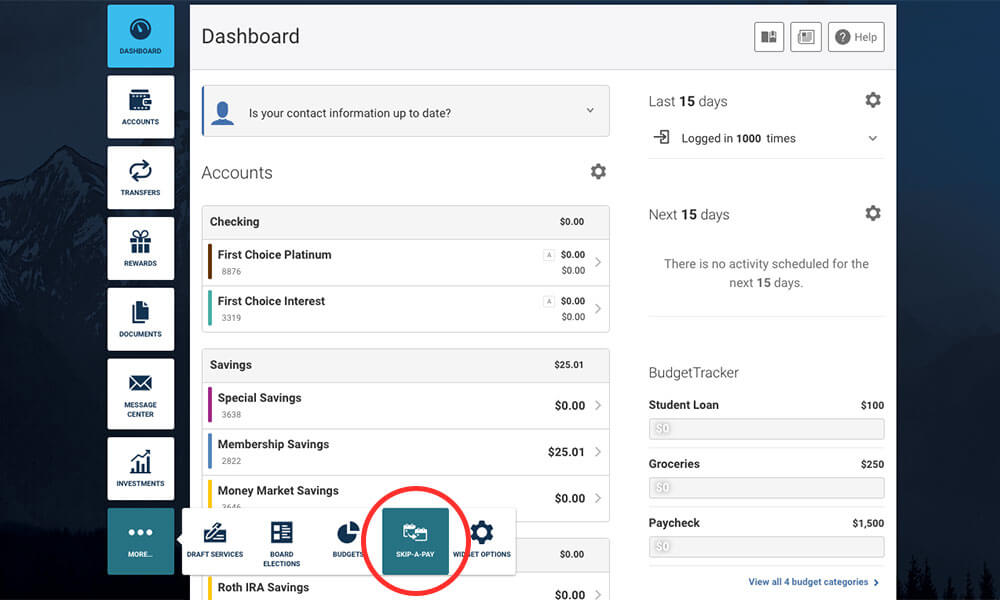1000x600 pixels.
Task: Open Widget Options gear item
Action: 482,541
